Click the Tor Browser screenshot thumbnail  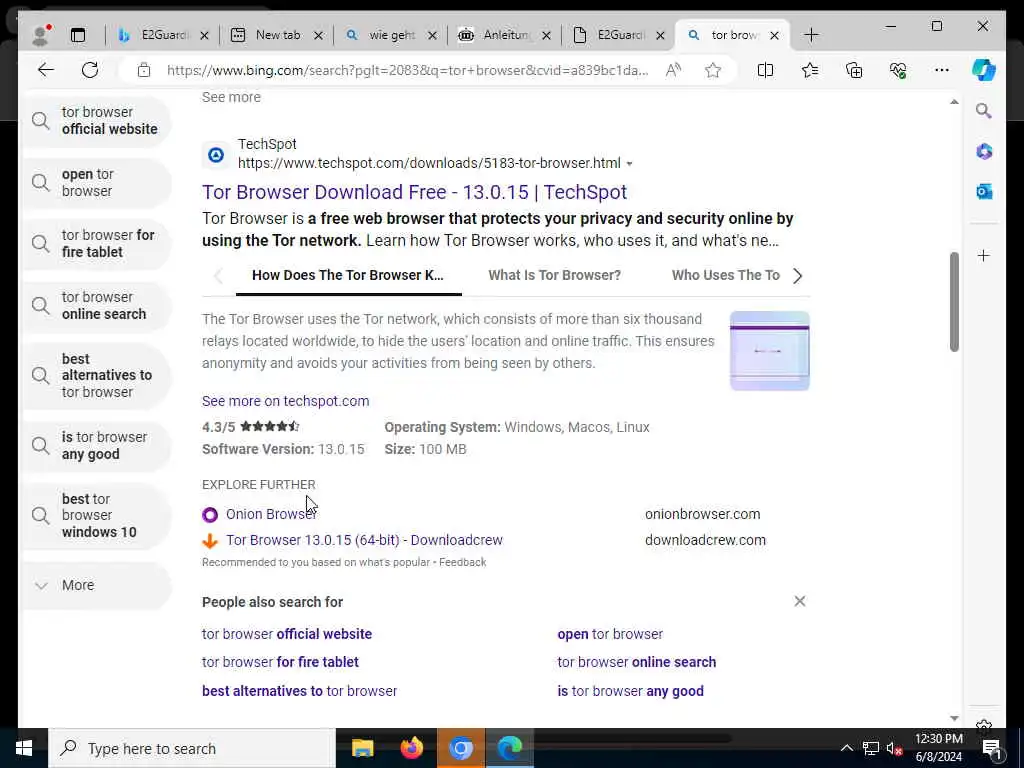(769, 351)
